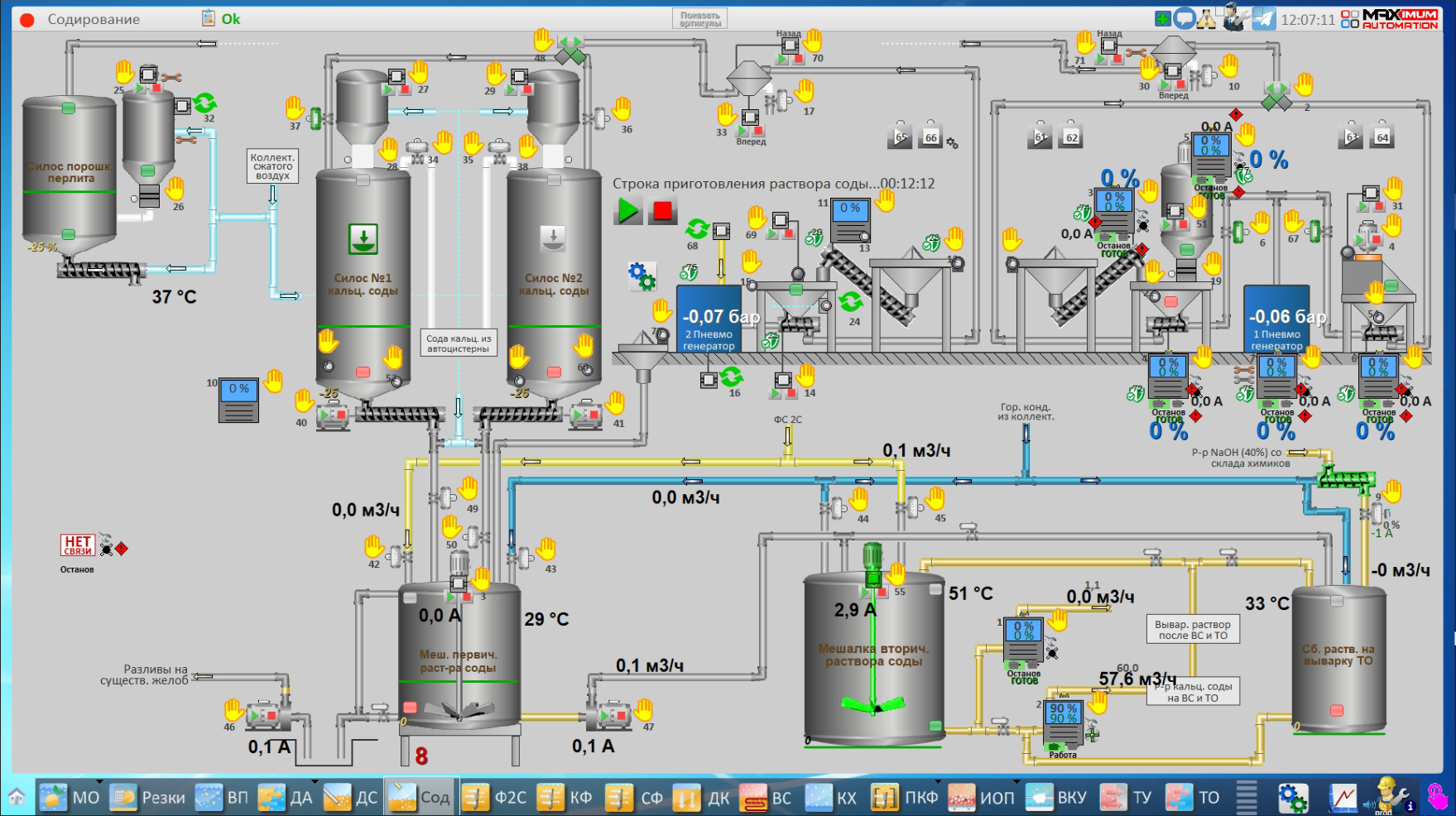
Task: Toggle Силос №1 green loading selector
Action: coord(363,238)
